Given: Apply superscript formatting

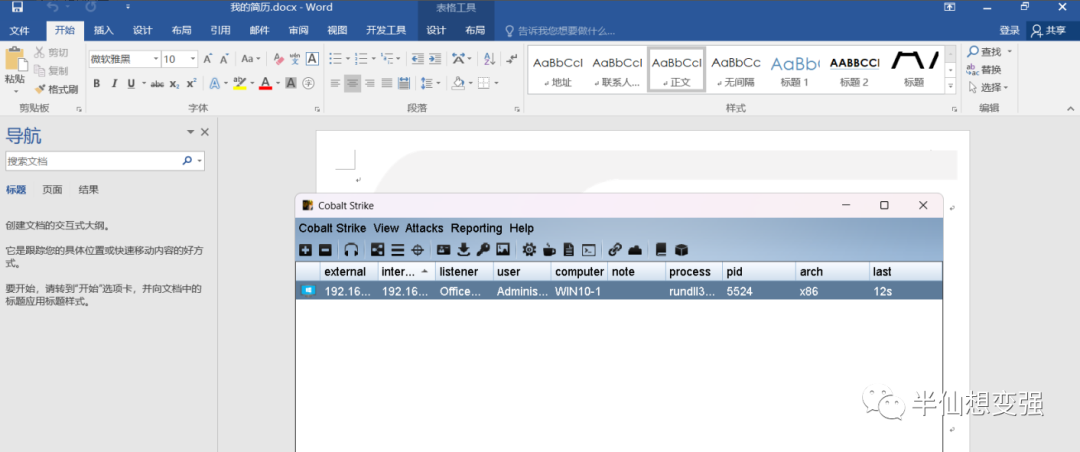Looking at the screenshot, I should click(191, 83).
